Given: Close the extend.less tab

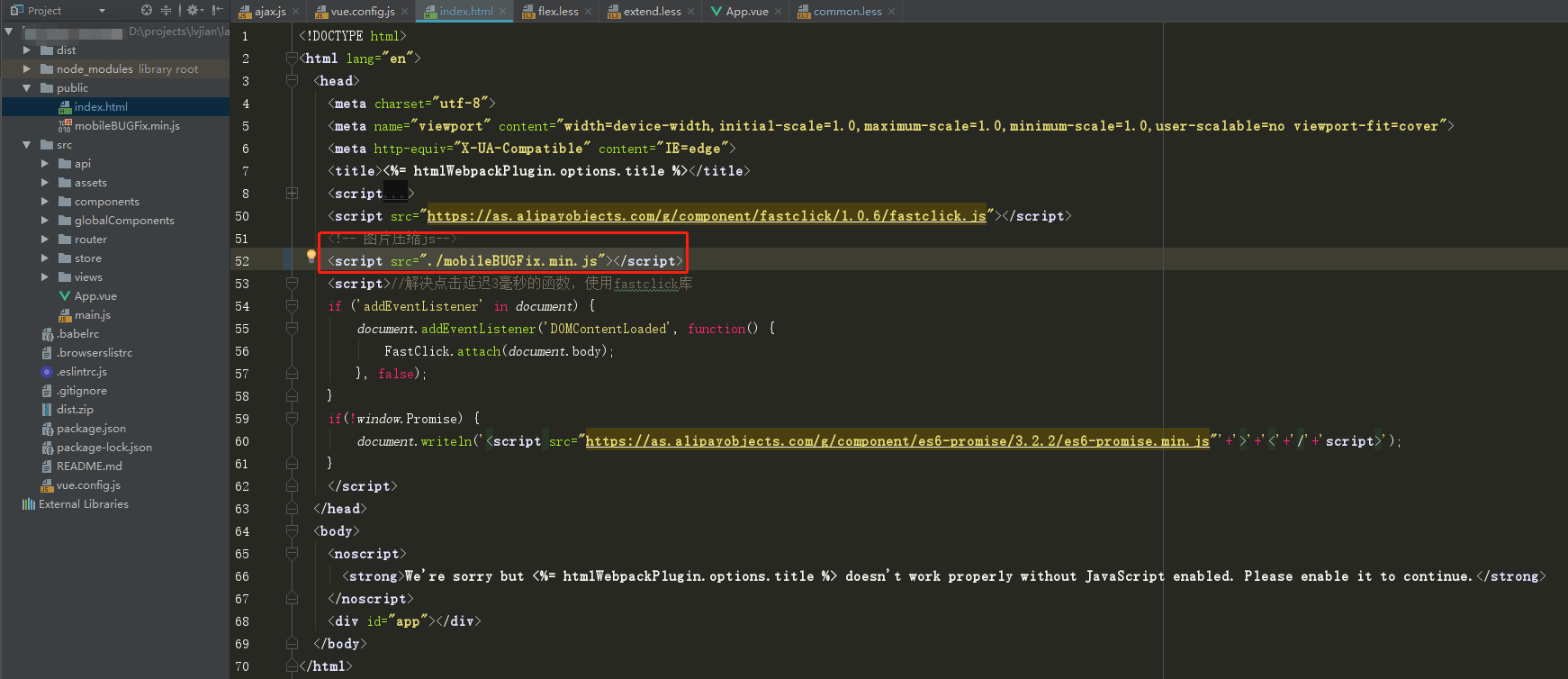Looking at the screenshot, I should (x=691, y=12).
